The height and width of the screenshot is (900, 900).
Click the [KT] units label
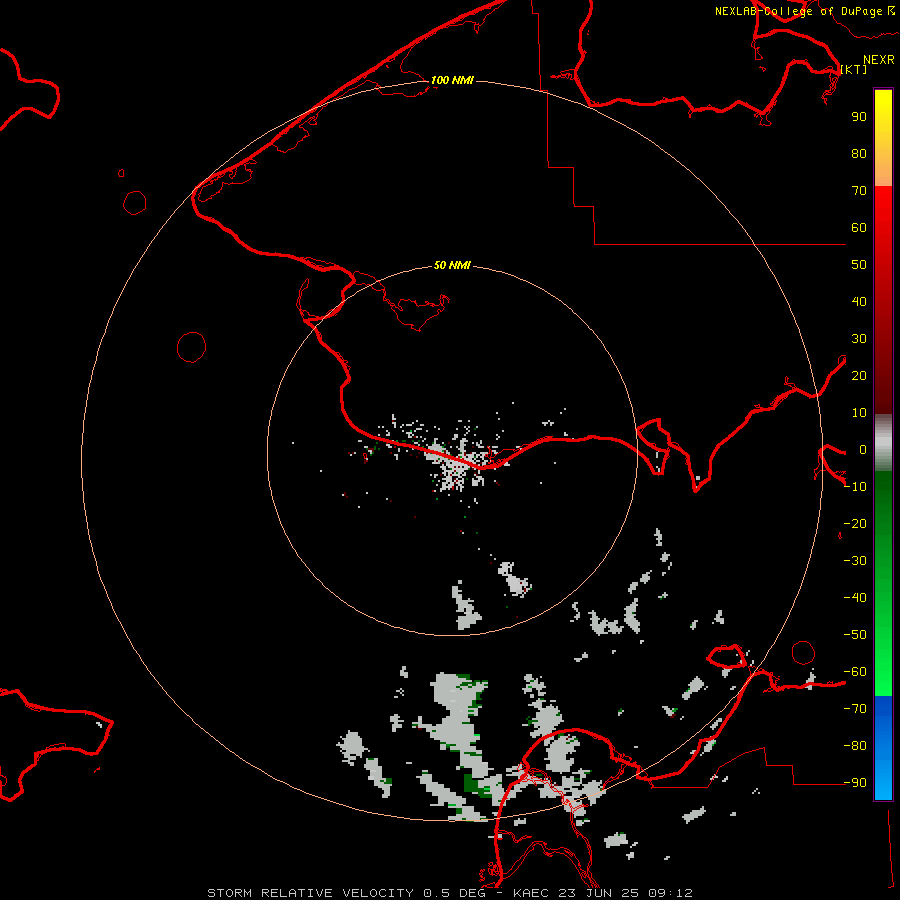pyautogui.click(x=854, y=69)
